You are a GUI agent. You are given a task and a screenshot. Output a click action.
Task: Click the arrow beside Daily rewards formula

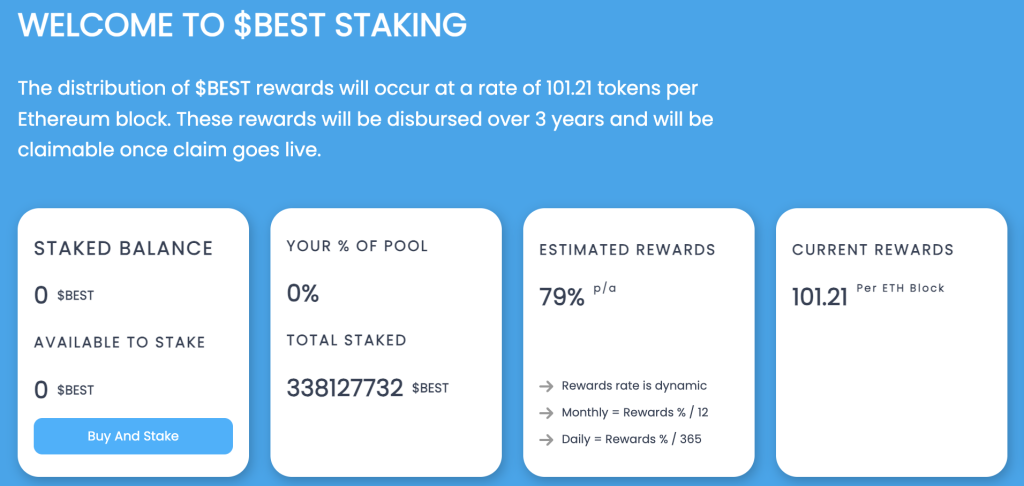tap(545, 439)
